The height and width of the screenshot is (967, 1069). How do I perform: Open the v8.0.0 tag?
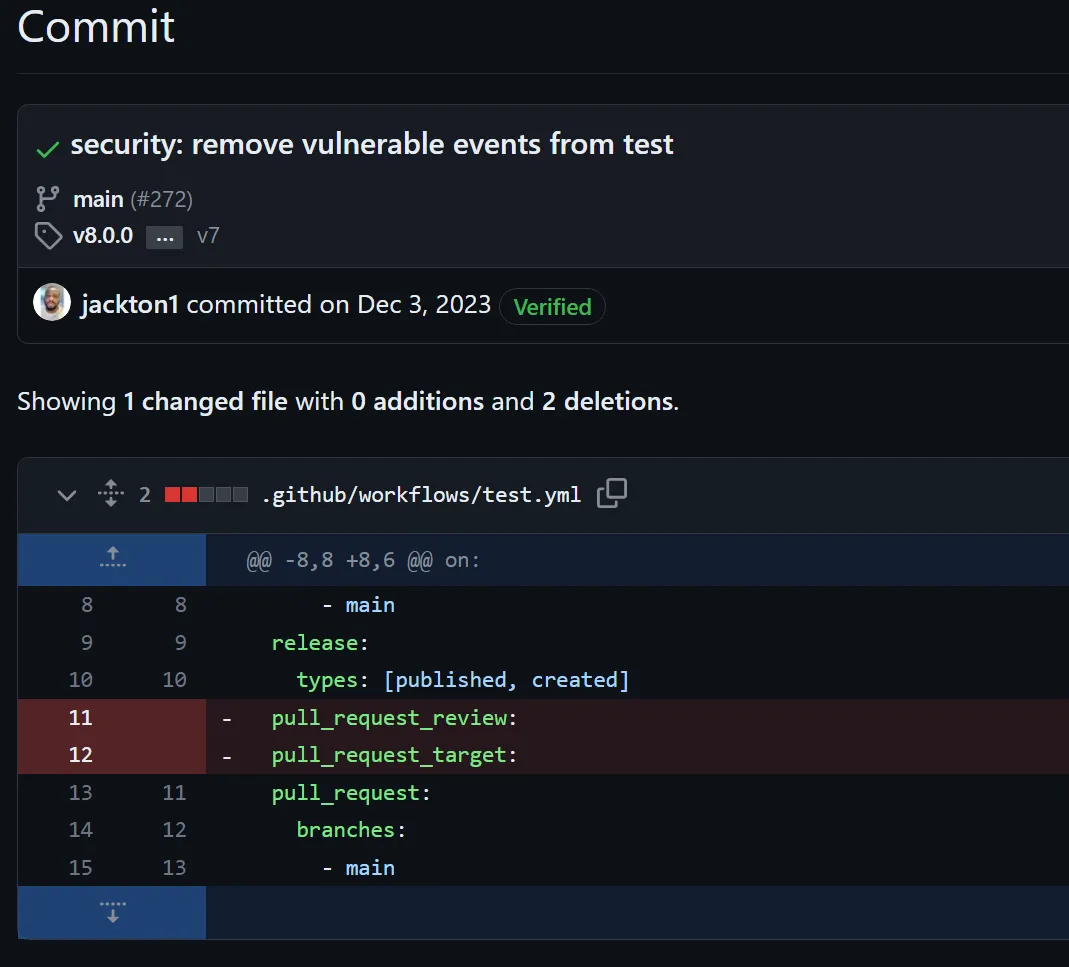tap(103, 236)
